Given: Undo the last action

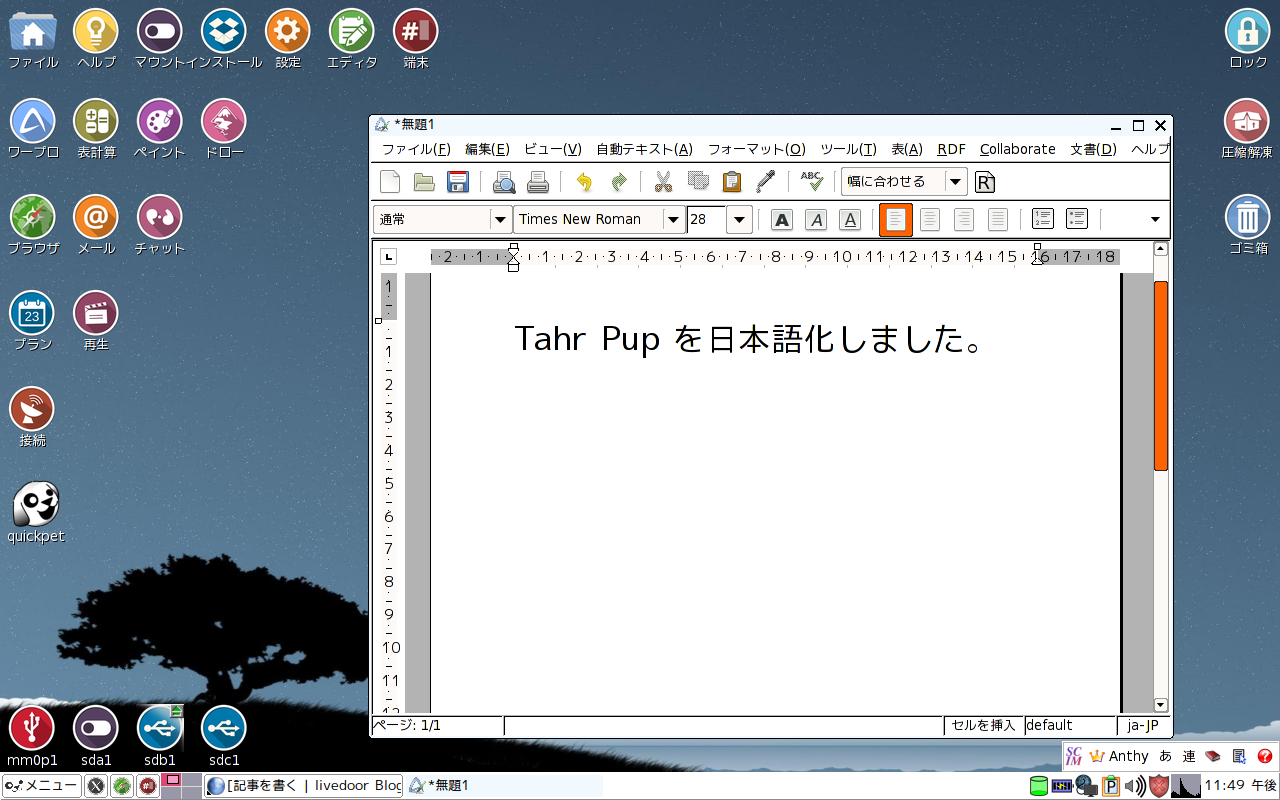Looking at the screenshot, I should click(584, 182).
